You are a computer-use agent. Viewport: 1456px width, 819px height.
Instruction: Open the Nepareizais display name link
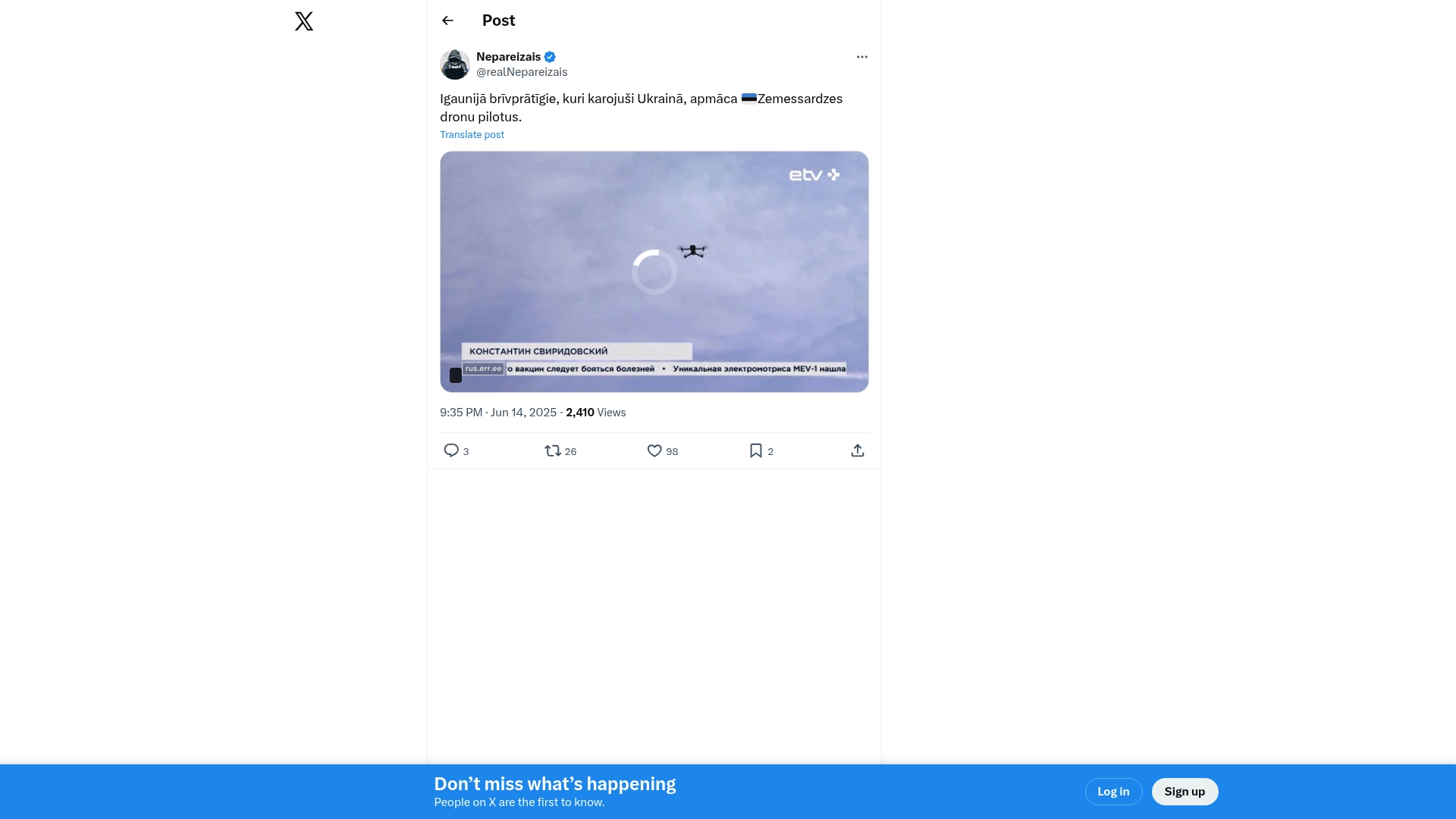pos(508,57)
